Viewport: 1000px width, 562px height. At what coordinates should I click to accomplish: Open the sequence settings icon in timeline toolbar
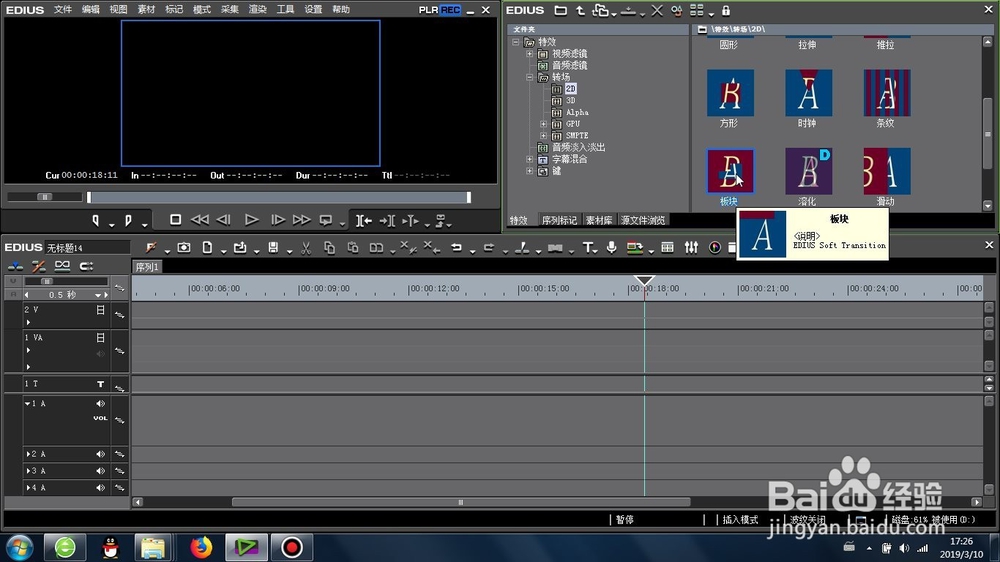coord(151,248)
